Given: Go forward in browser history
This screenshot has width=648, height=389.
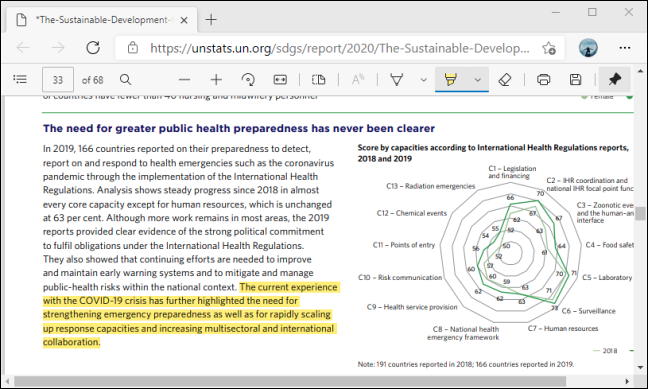Looking at the screenshot, I should [x=58, y=48].
